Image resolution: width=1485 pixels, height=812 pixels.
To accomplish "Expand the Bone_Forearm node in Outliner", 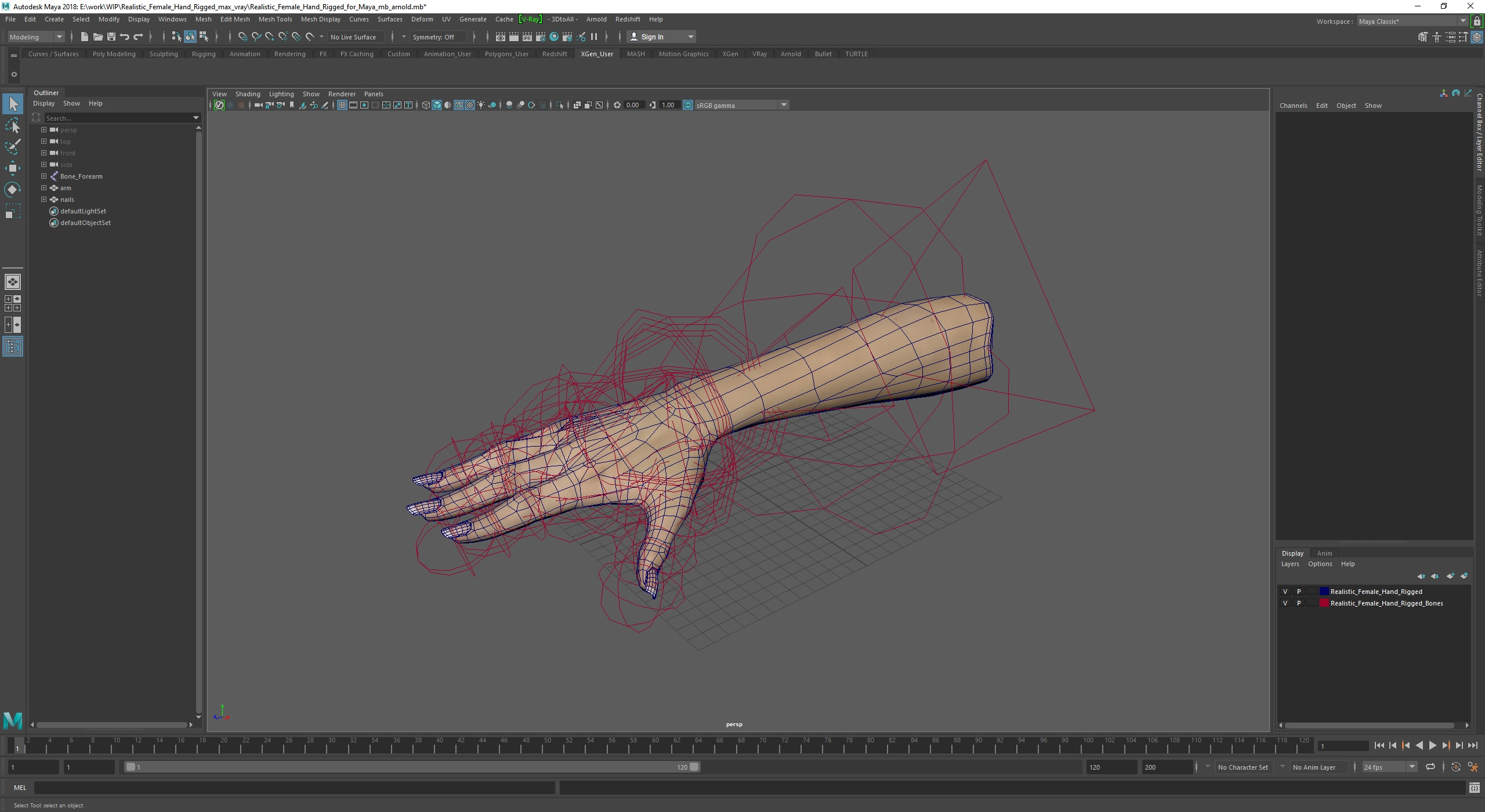I will [x=44, y=176].
